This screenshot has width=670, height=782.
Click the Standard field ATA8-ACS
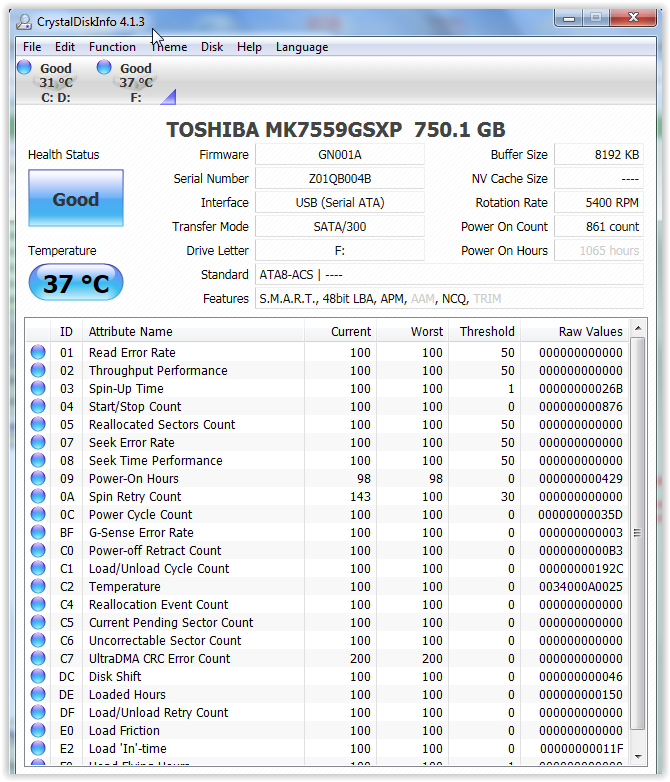(449, 274)
